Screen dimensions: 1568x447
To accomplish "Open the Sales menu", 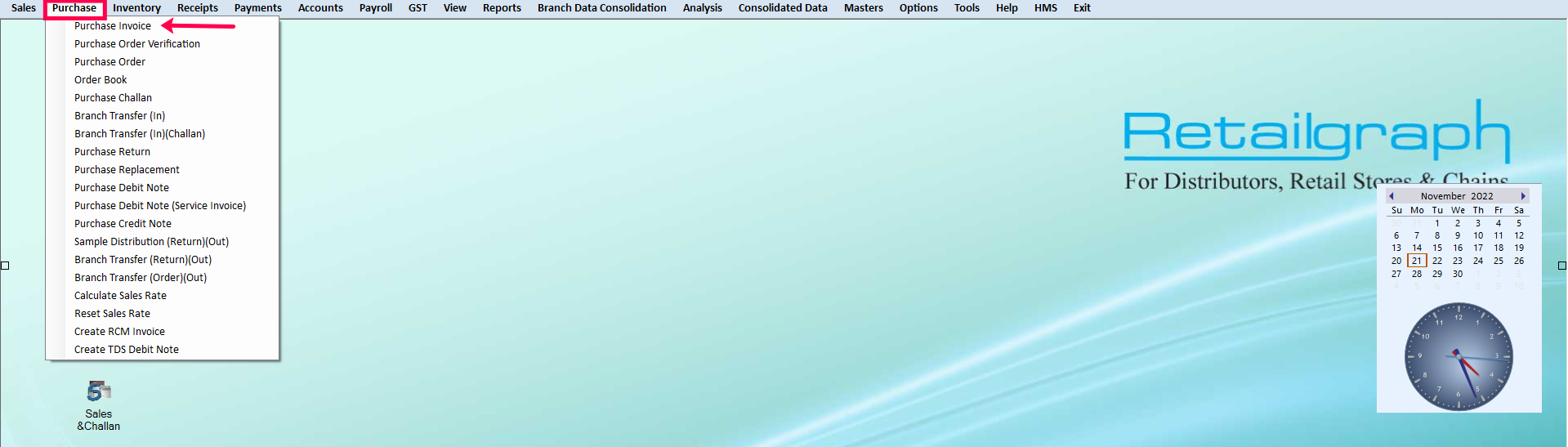I will coord(24,8).
